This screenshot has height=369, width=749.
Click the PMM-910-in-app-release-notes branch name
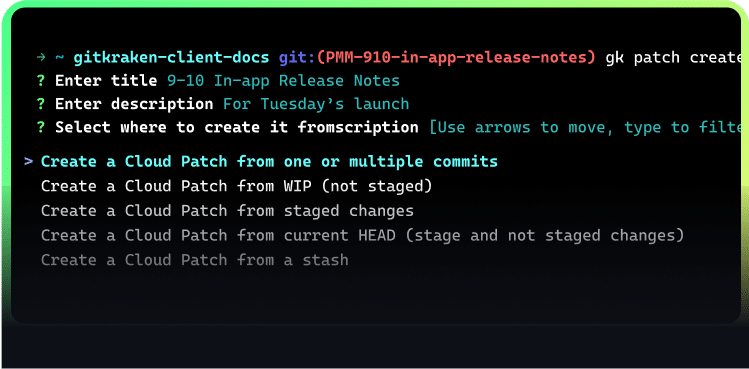pyautogui.click(x=456, y=58)
